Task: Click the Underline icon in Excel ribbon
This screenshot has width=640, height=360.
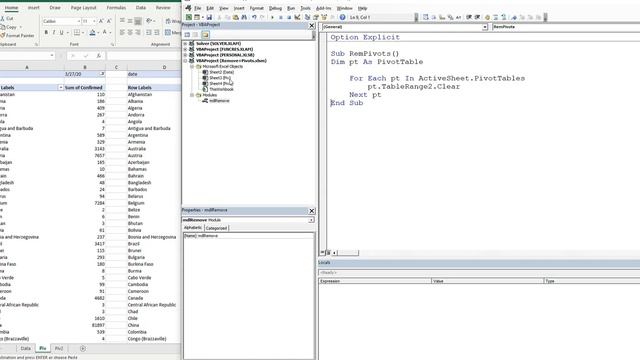Action: point(62,32)
